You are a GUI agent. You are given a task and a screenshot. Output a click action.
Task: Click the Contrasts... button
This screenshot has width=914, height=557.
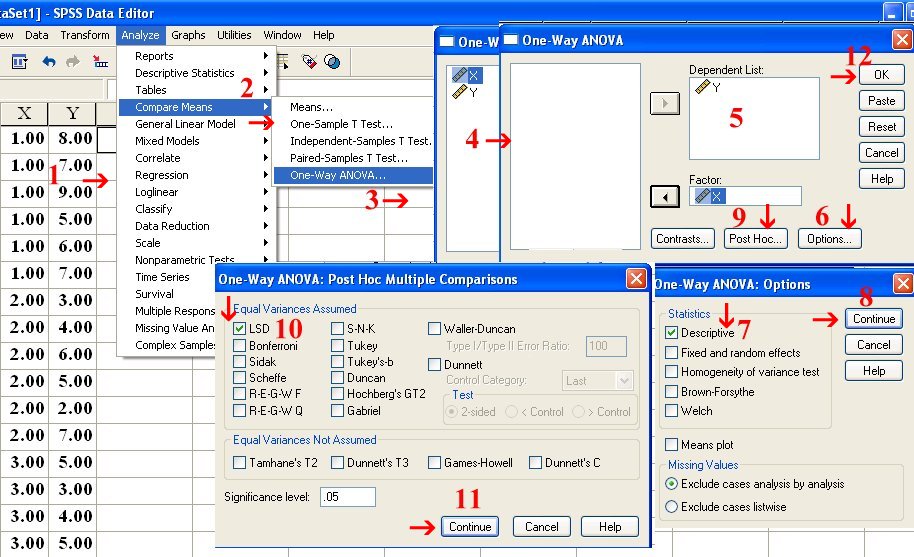[683, 239]
